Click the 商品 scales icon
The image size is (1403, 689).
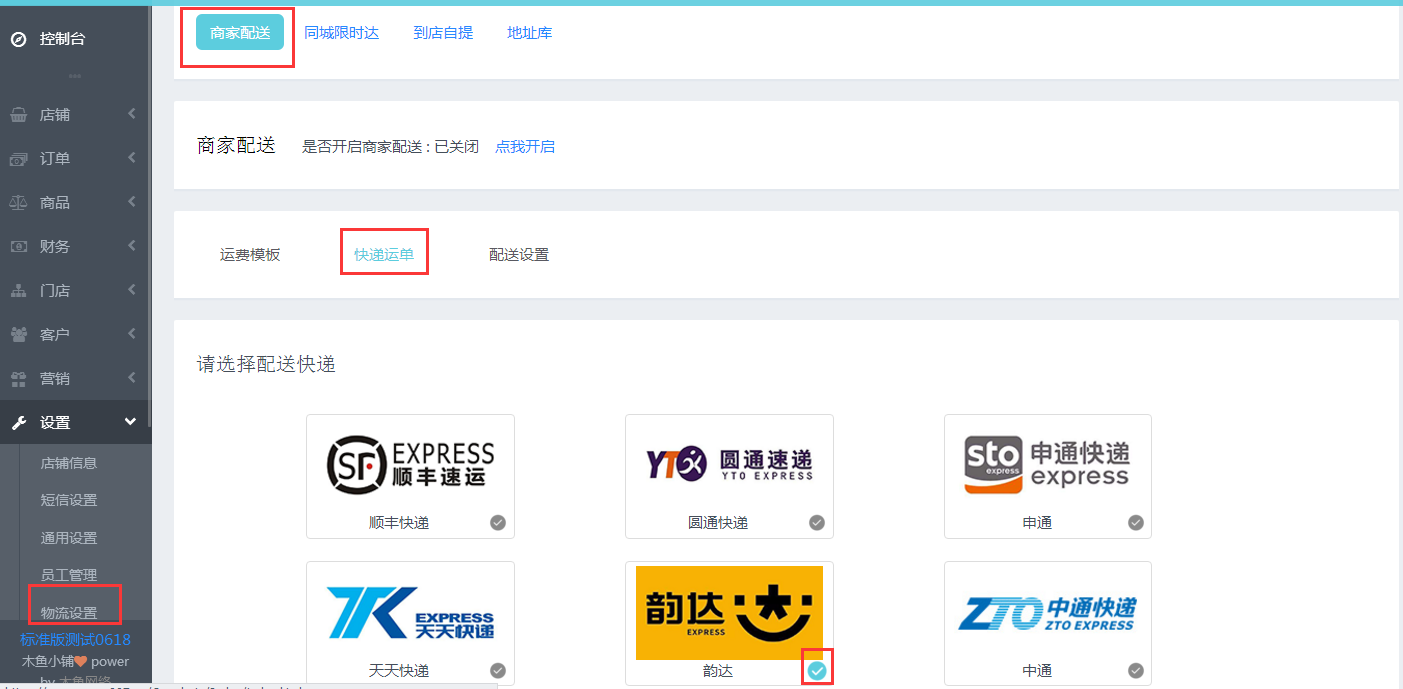tap(18, 203)
